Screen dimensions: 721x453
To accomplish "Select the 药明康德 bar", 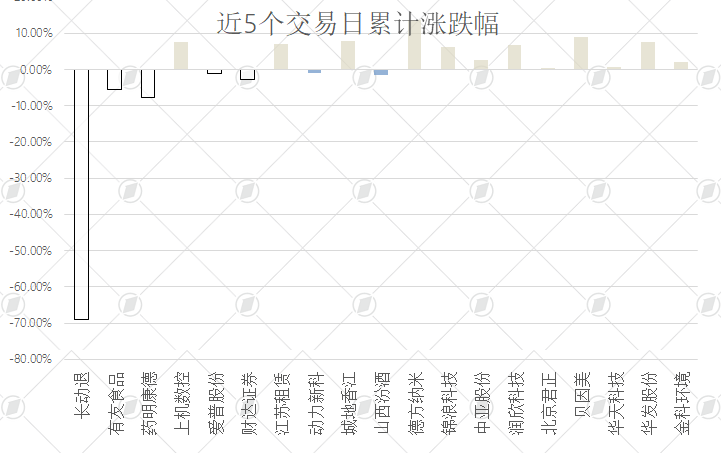I will pos(148,84).
